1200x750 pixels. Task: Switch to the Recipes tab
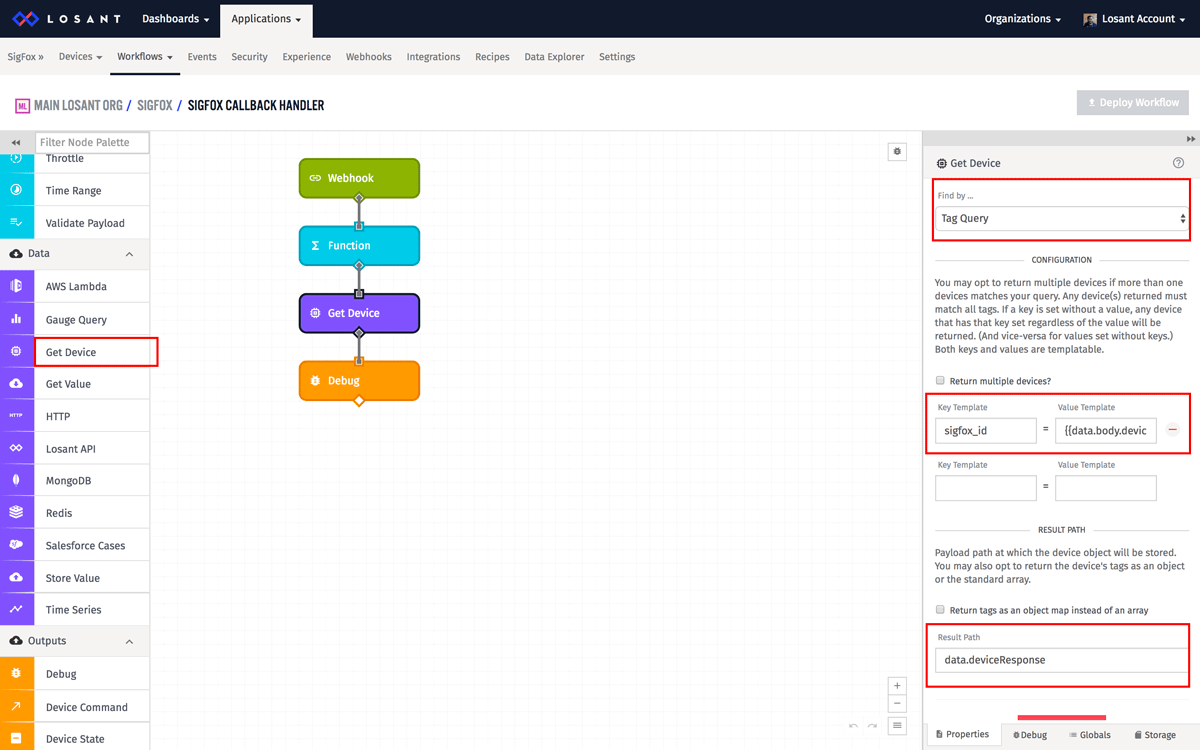(x=492, y=57)
